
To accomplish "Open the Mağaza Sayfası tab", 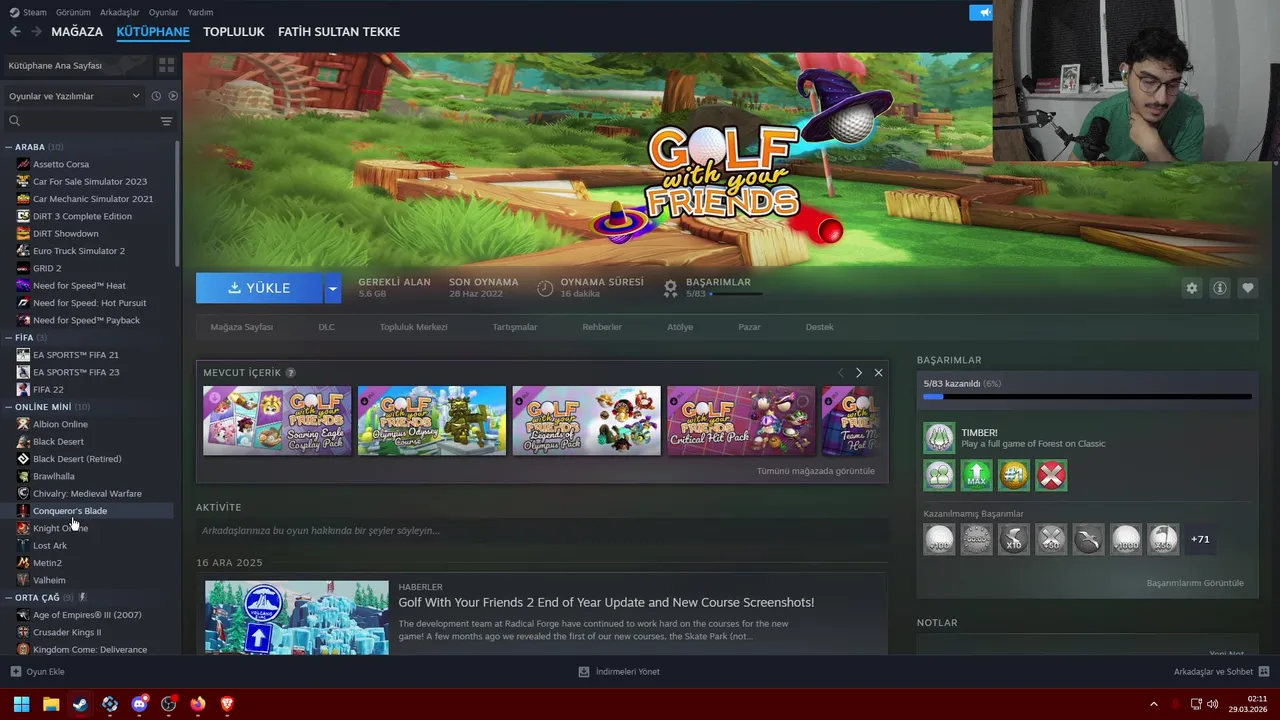I will coord(241,327).
